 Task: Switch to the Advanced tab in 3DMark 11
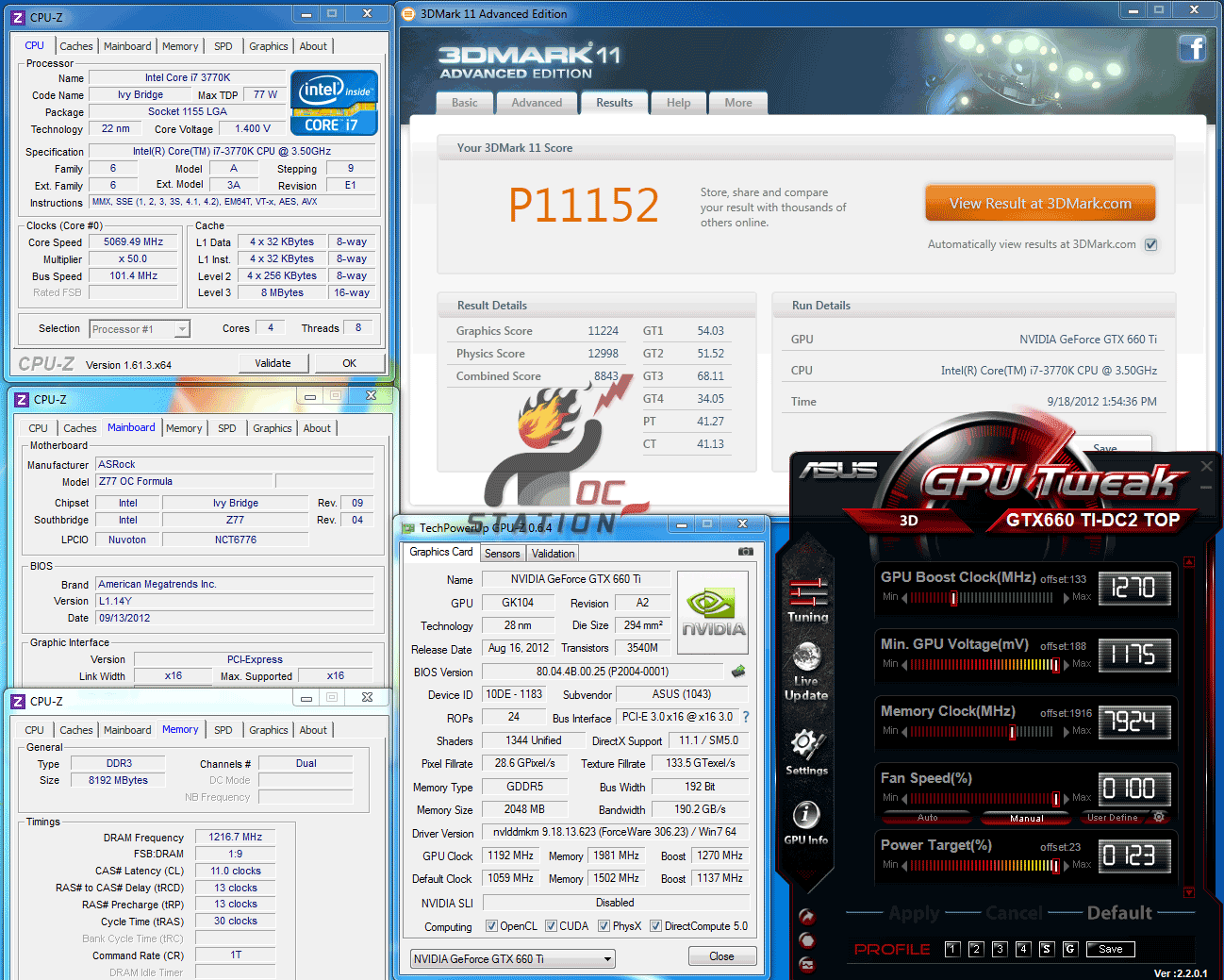tap(537, 103)
